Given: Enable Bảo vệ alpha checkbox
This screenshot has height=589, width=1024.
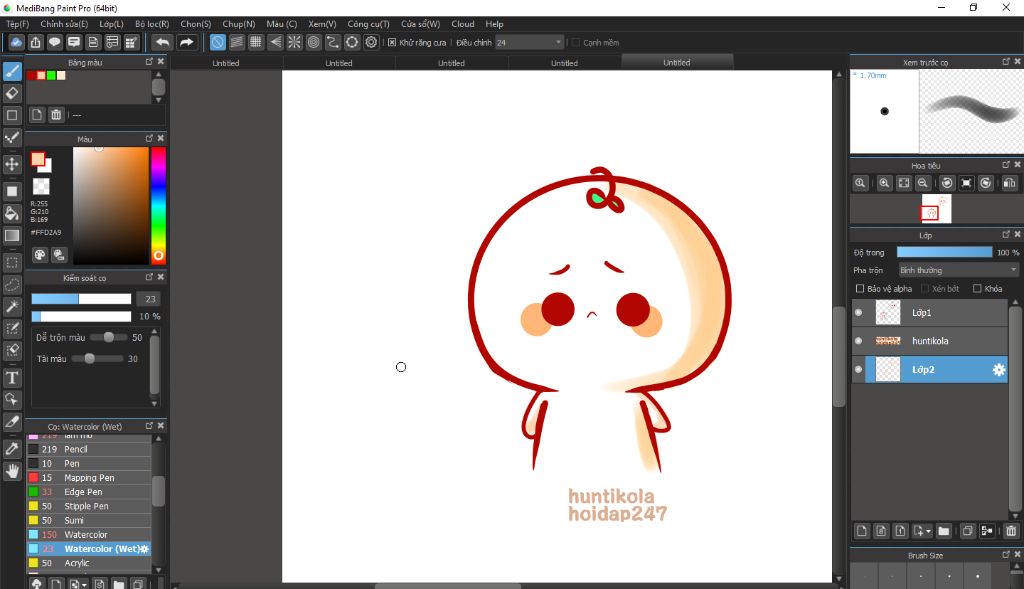Looking at the screenshot, I should (859, 289).
